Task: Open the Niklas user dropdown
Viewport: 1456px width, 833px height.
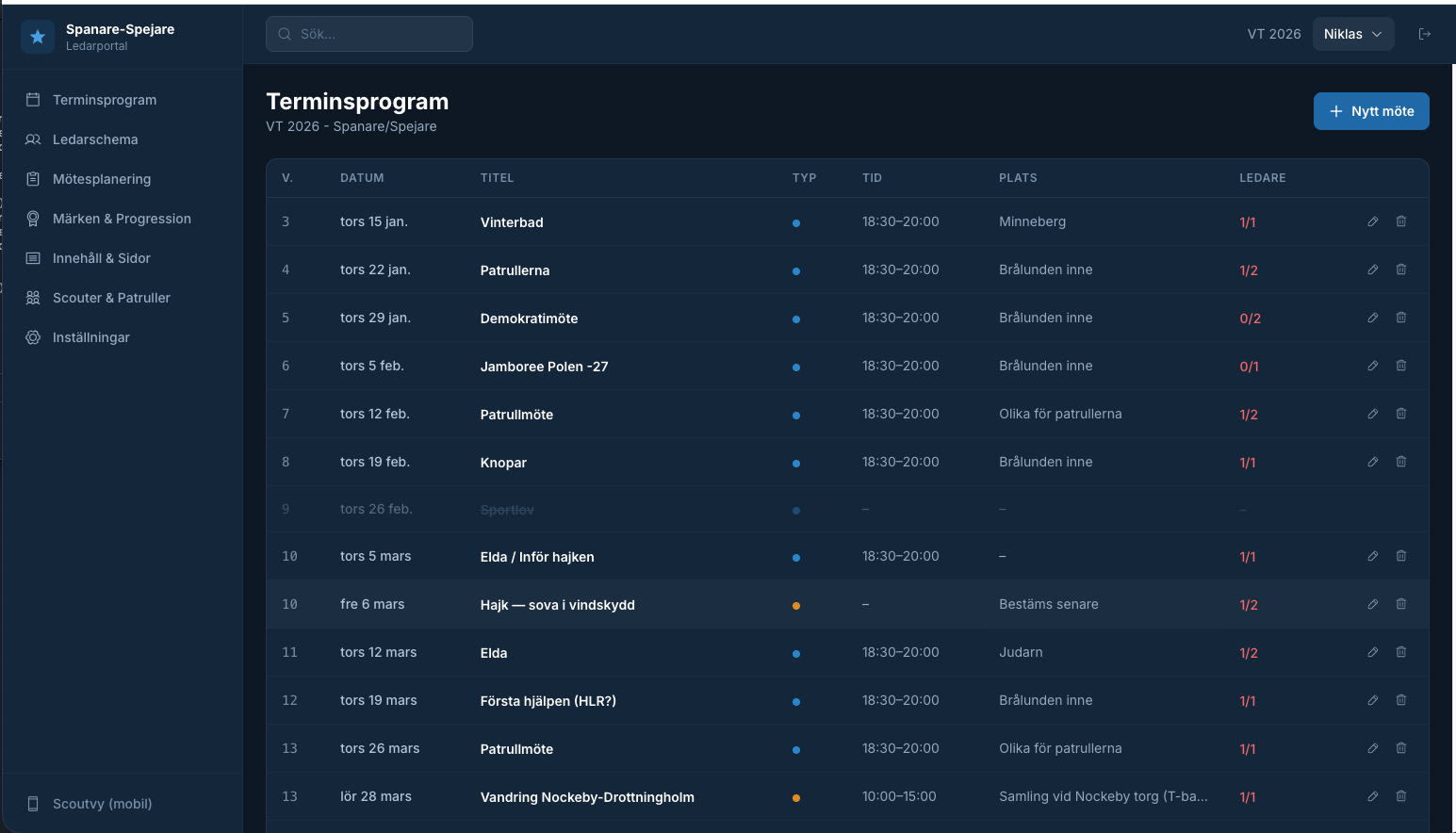Action: click(x=1352, y=34)
